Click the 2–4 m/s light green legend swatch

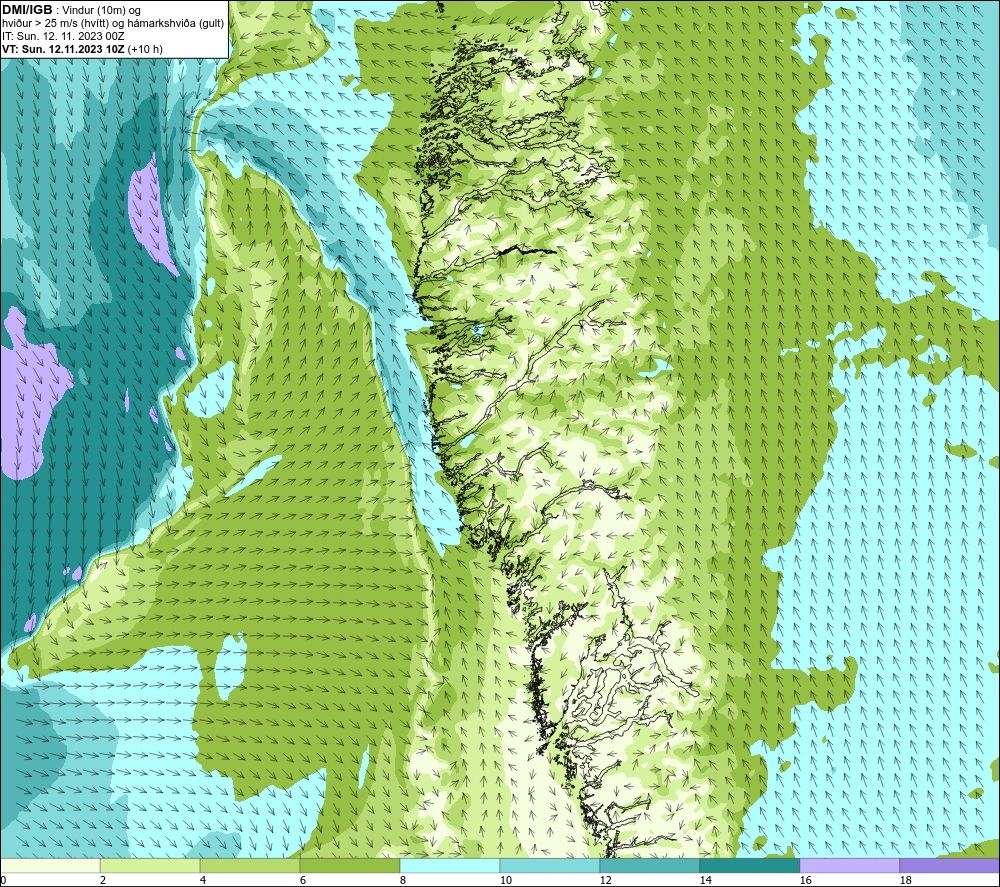click(x=150, y=866)
